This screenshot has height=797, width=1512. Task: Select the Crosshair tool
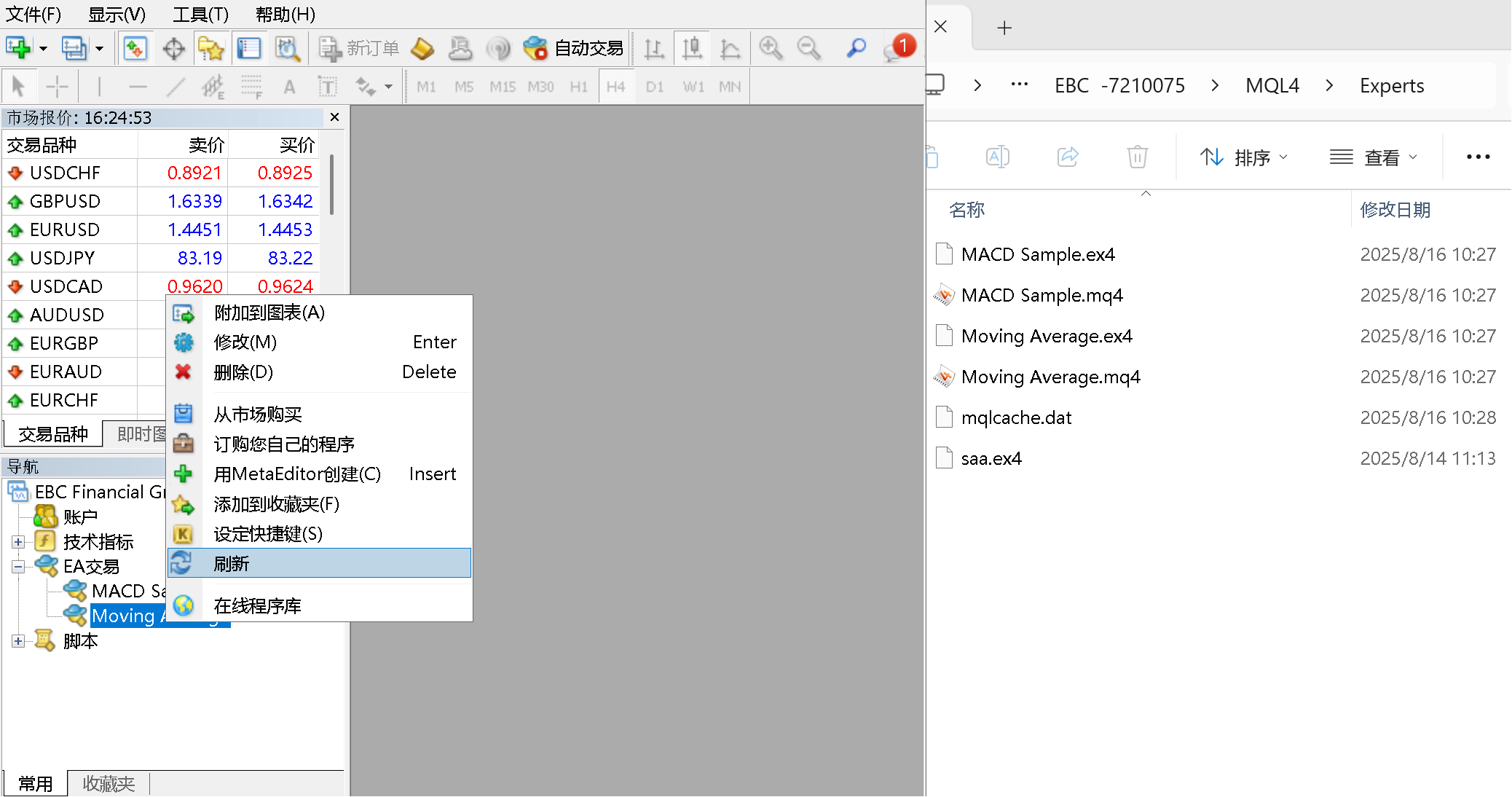click(x=57, y=87)
